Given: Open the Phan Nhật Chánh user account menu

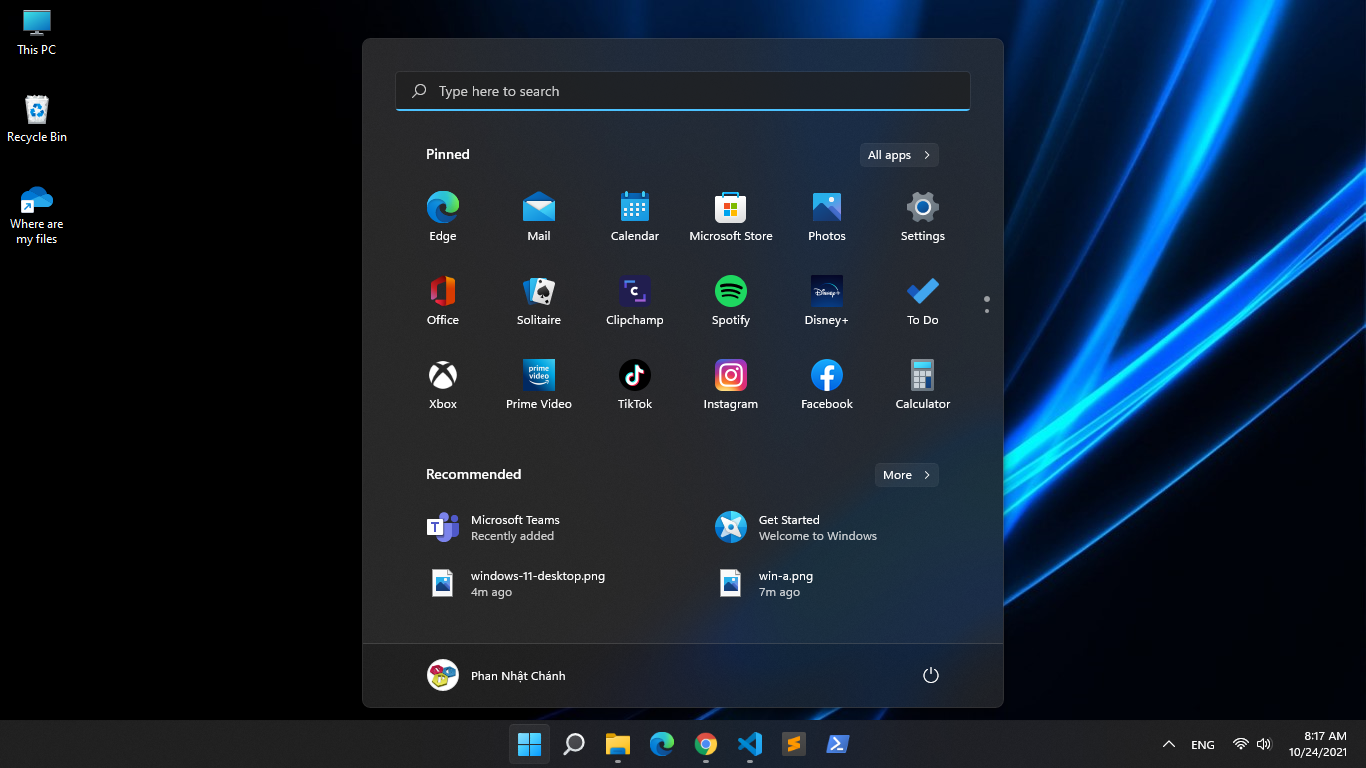Looking at the screenshot, I should (497, 675).
